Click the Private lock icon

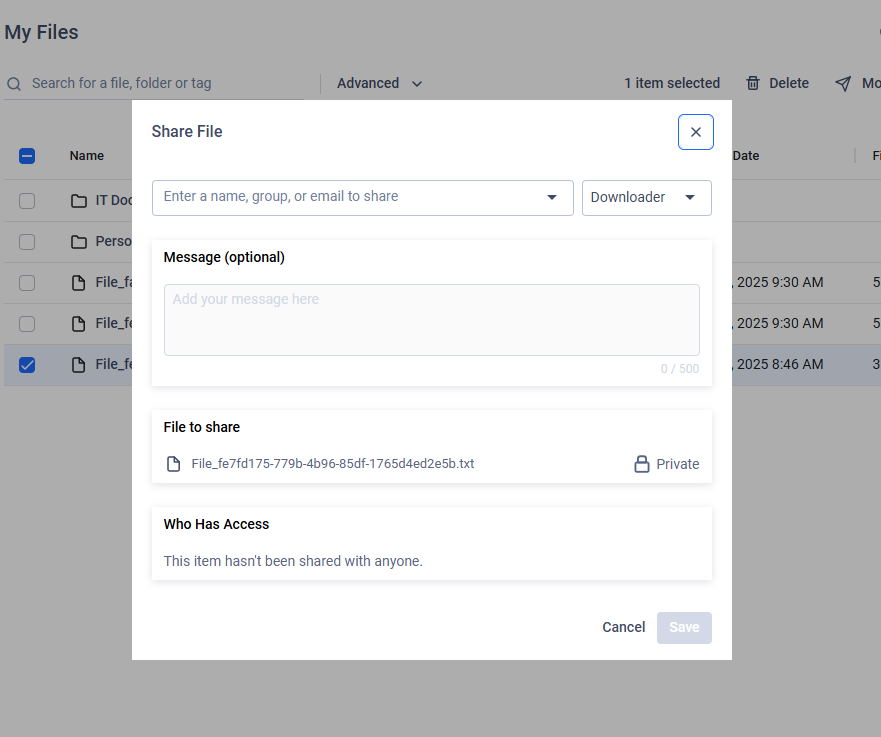642,464
